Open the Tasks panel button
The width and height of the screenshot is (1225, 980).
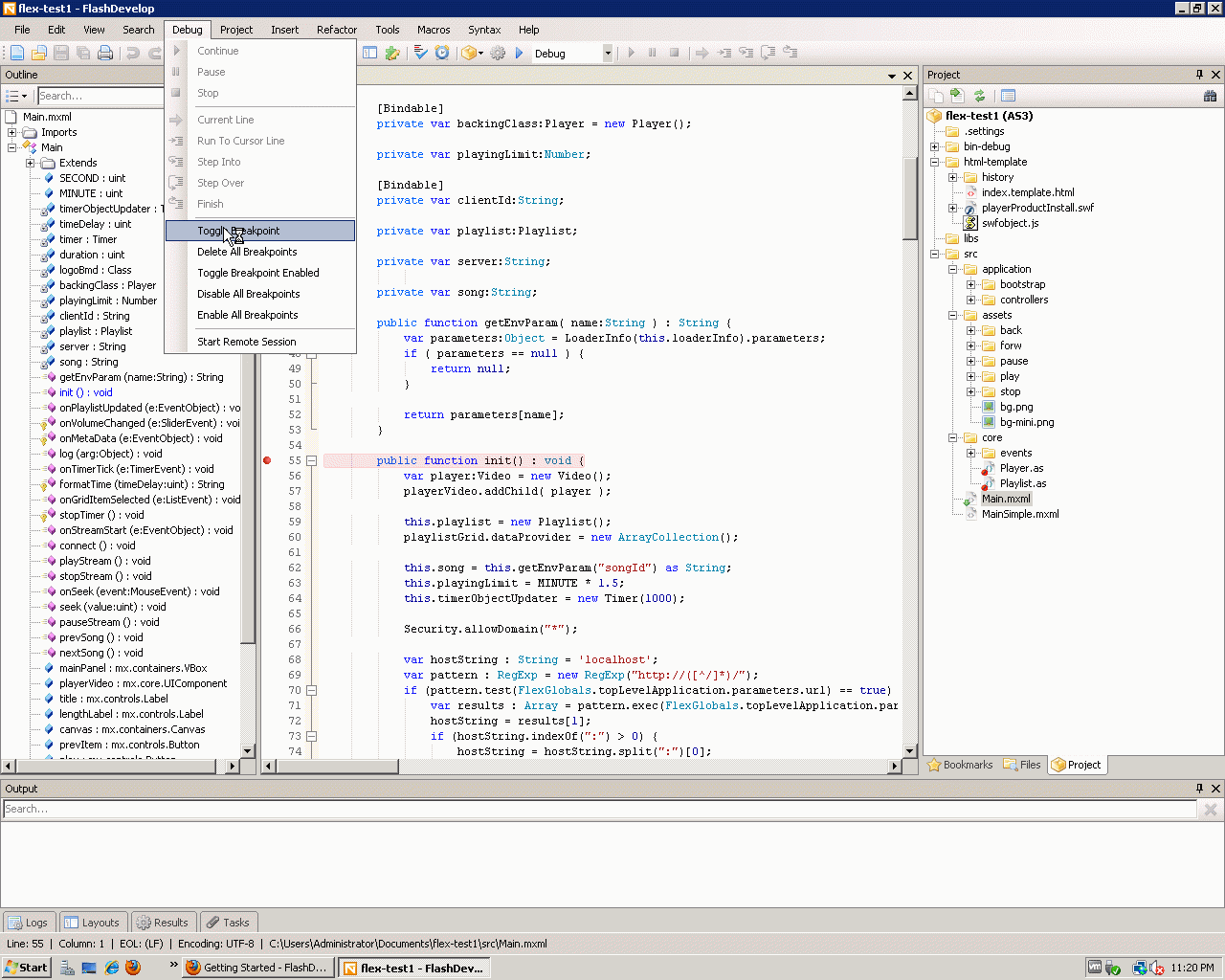pyautogui.click(x=228, y=923)
